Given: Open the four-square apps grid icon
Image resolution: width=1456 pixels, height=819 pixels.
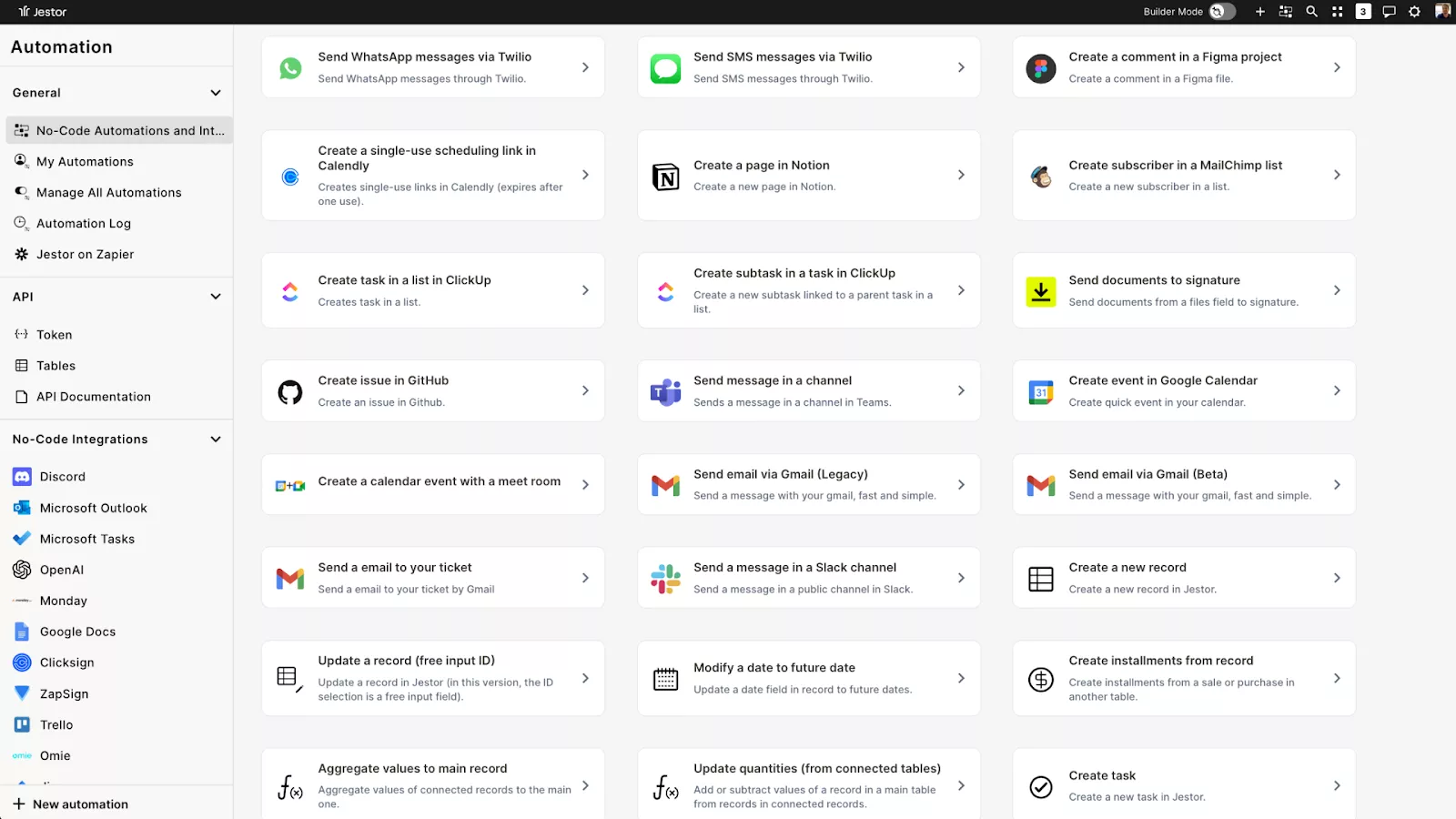Looking at the screenshot, I should click(1337, 12).
